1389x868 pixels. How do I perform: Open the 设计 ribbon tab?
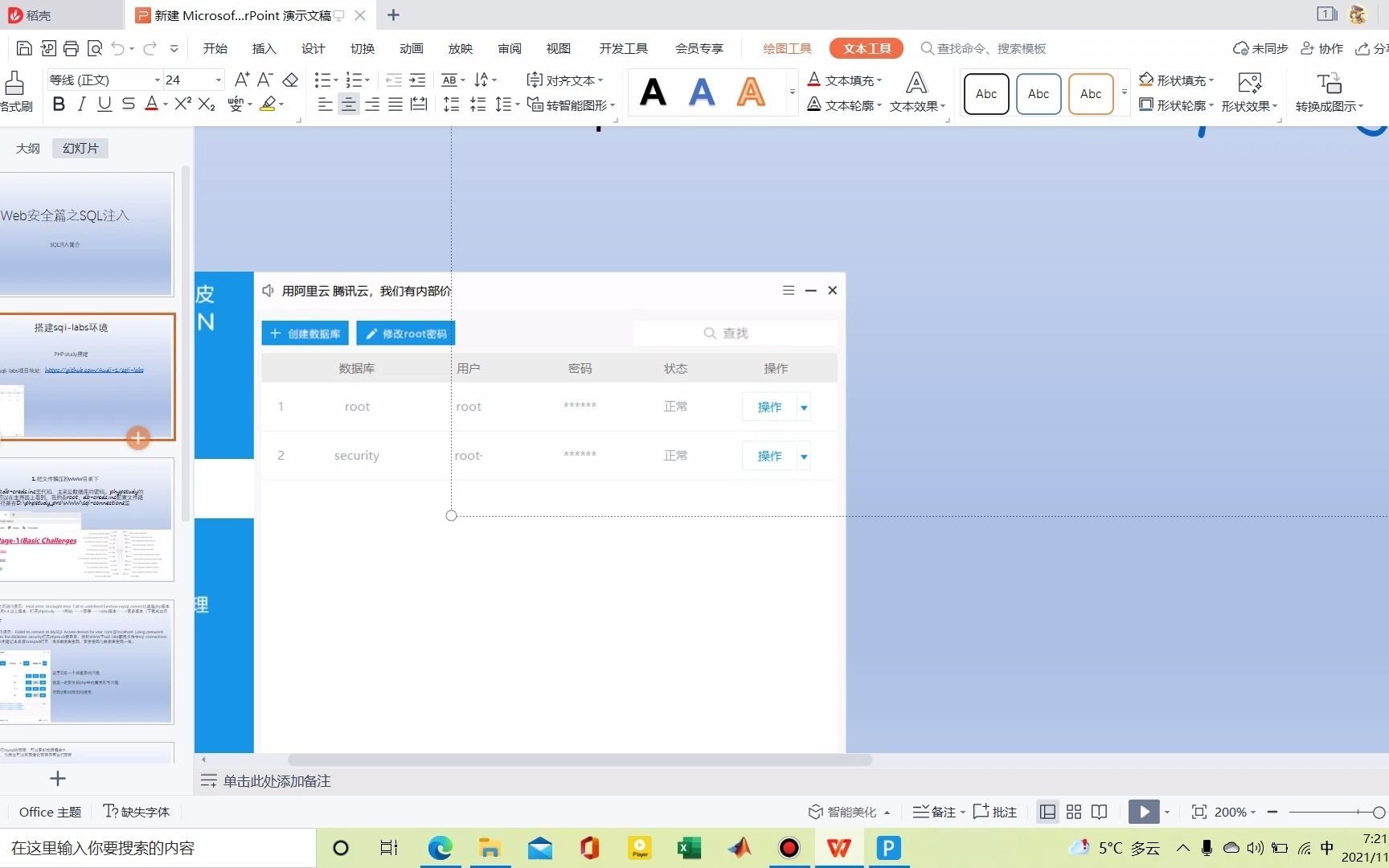[313, 48]
